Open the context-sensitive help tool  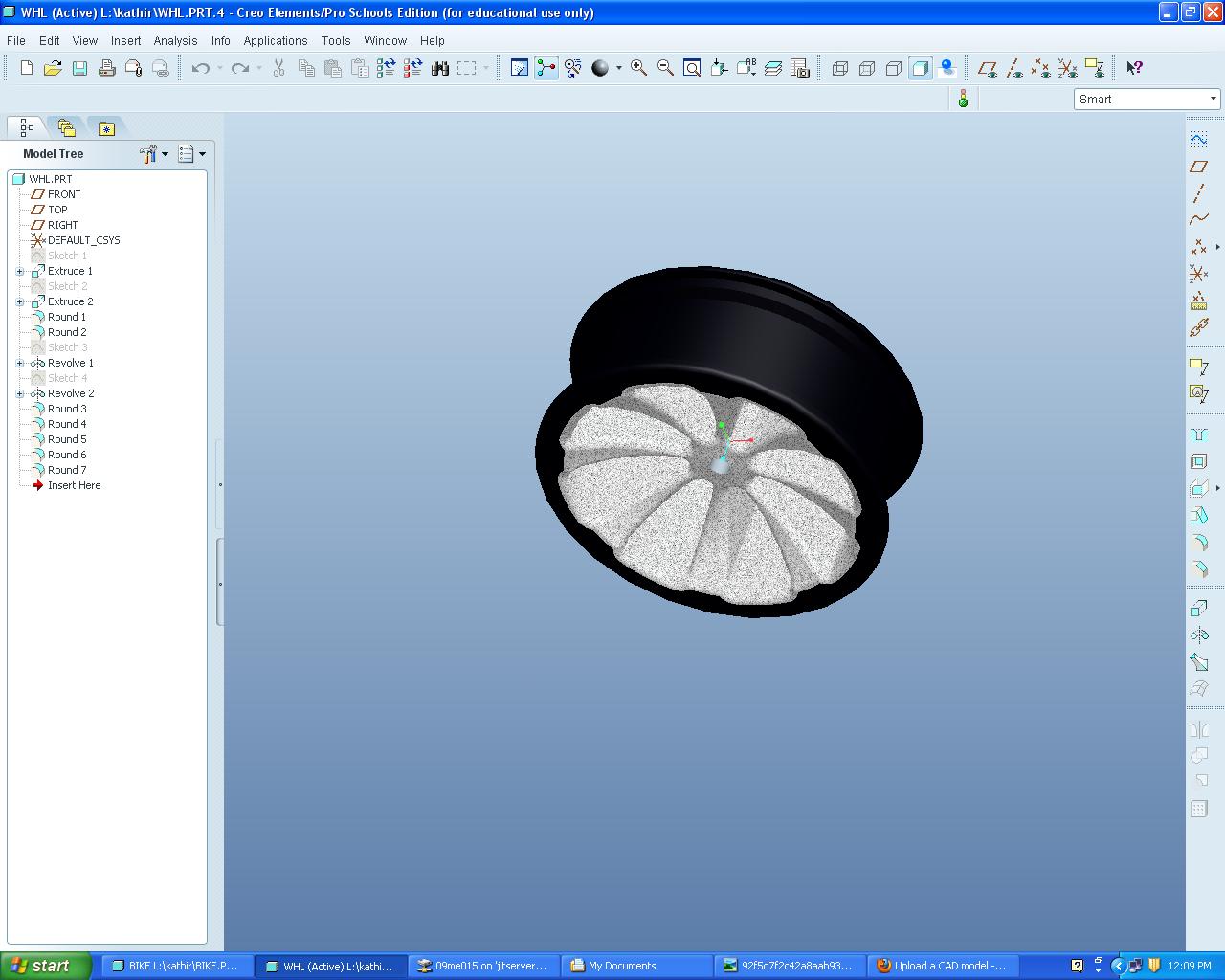pyautogui.click(x=1134, y=68)
